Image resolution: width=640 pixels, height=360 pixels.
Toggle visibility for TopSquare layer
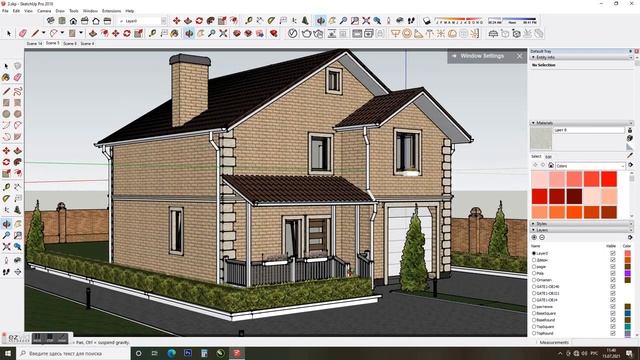(x=613, y=327)
